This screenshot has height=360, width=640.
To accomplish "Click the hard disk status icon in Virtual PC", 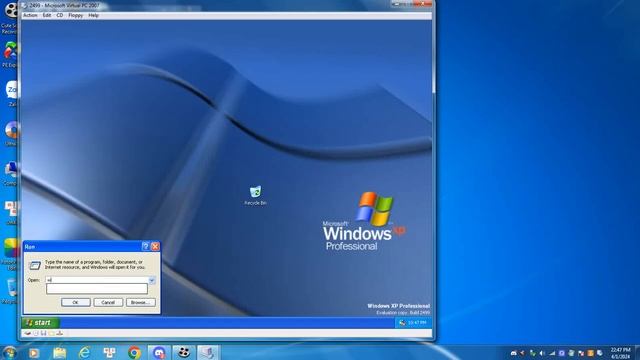I will coord(27,333).
